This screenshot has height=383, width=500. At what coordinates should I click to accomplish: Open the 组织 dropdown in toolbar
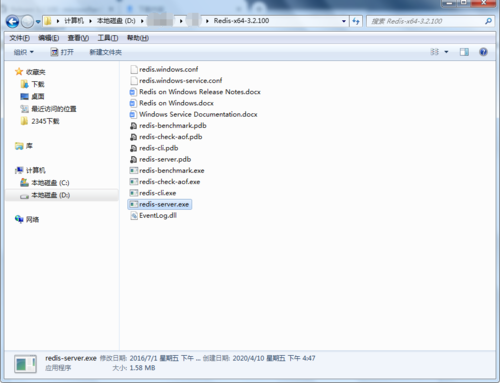pos(24,52)
